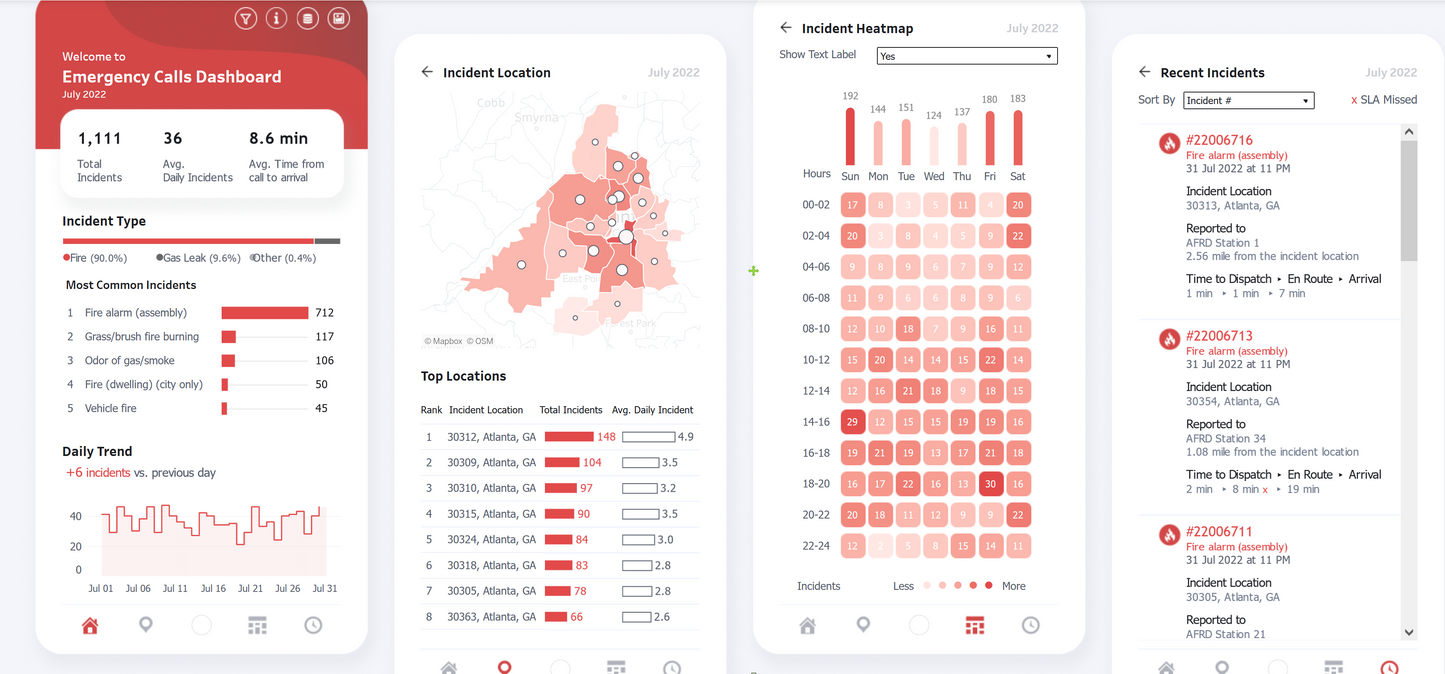Click fire icon beside incident #22006713
Viewport: 1445px width, 674px height.
click(1169, 339)
